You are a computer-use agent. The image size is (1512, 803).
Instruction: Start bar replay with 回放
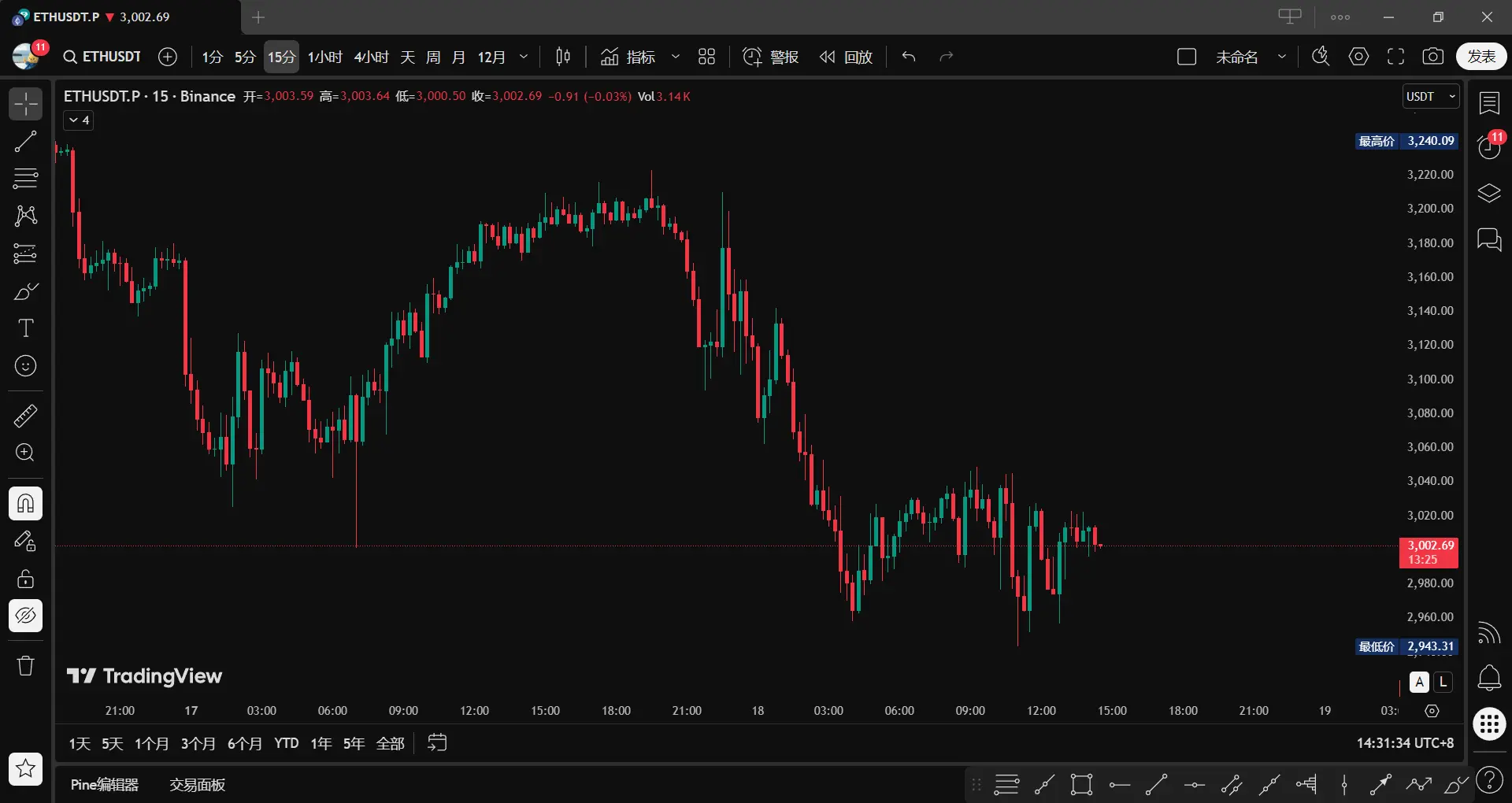[847, 57]
